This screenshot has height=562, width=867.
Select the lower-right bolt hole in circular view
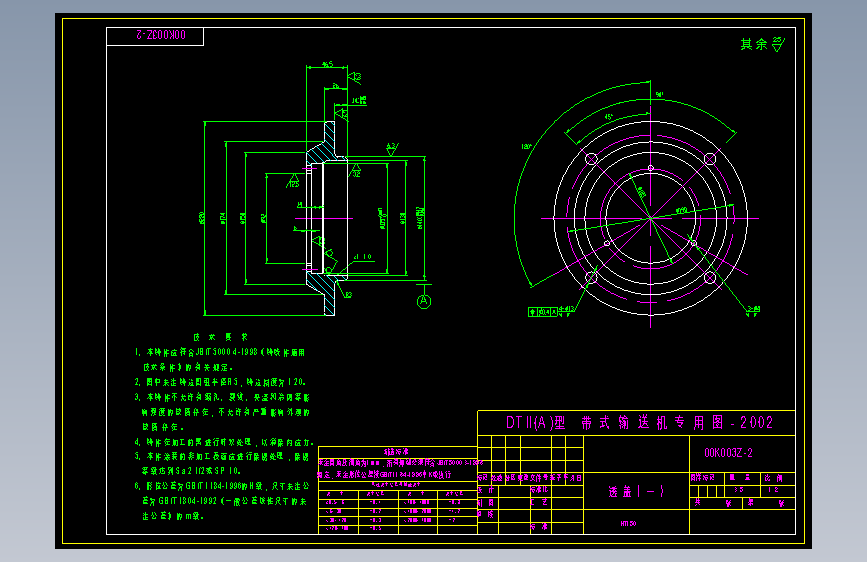(x=710, y=278)
